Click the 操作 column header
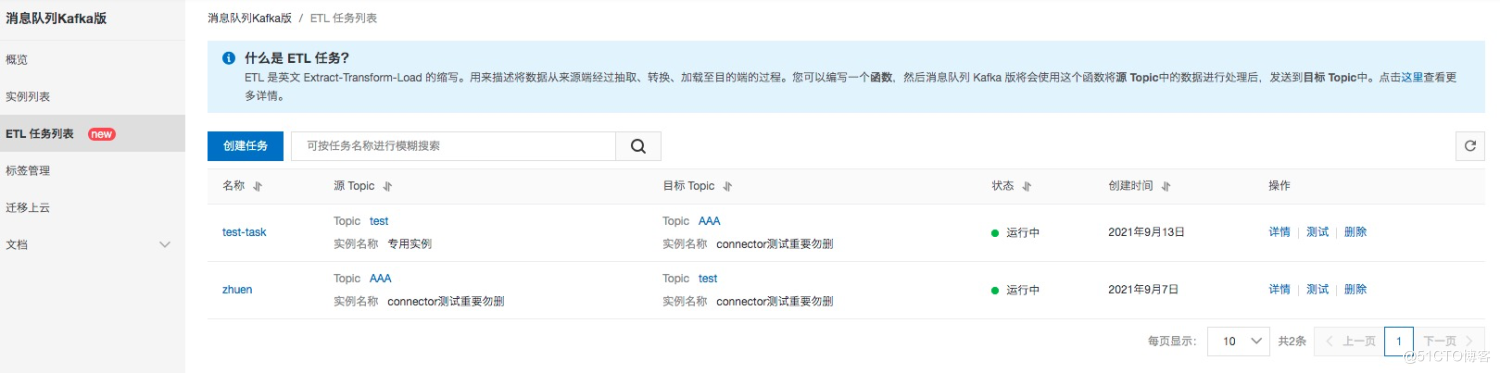 [x=1279, y=186]
